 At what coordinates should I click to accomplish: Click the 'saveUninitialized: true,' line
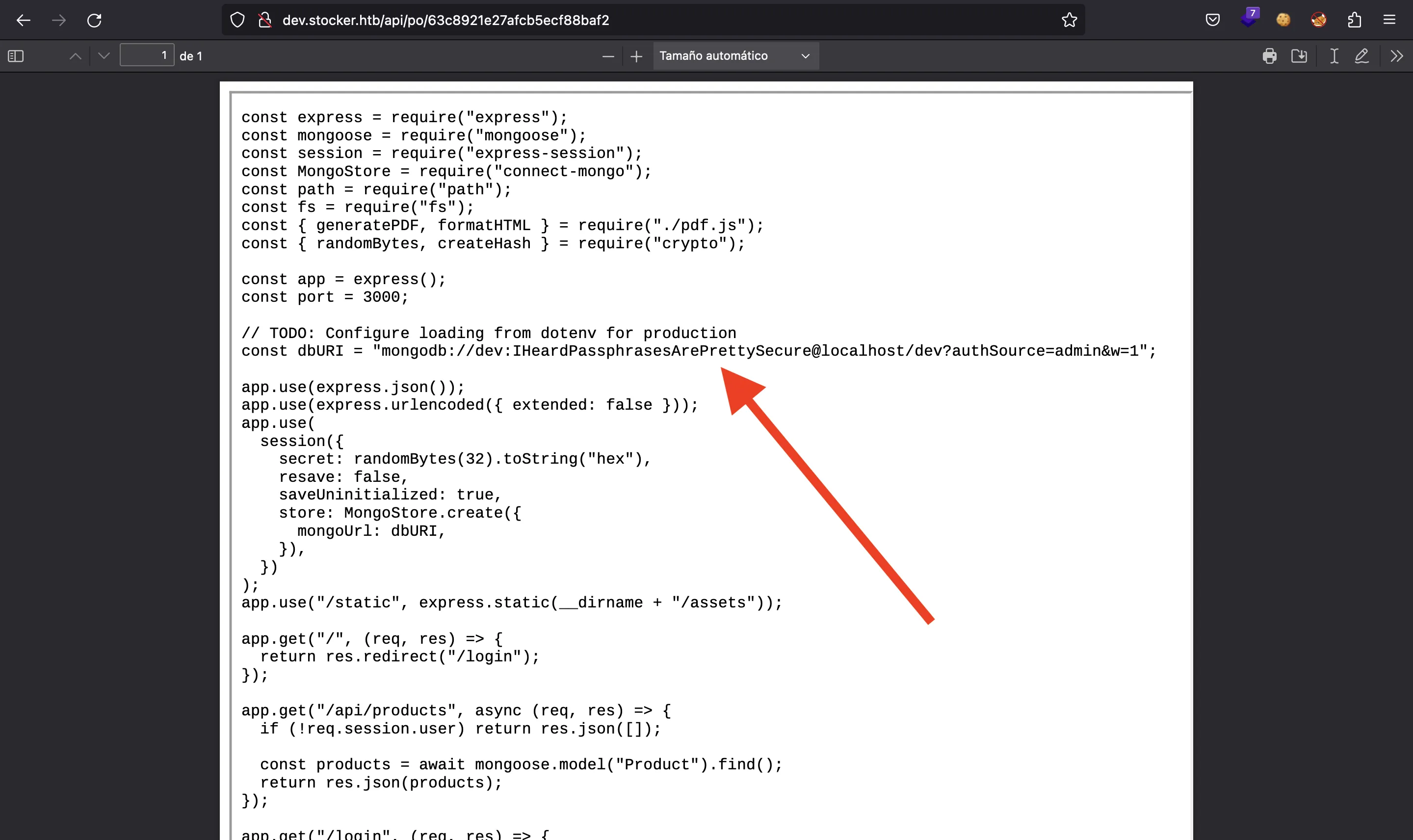(x=391, y=495)
